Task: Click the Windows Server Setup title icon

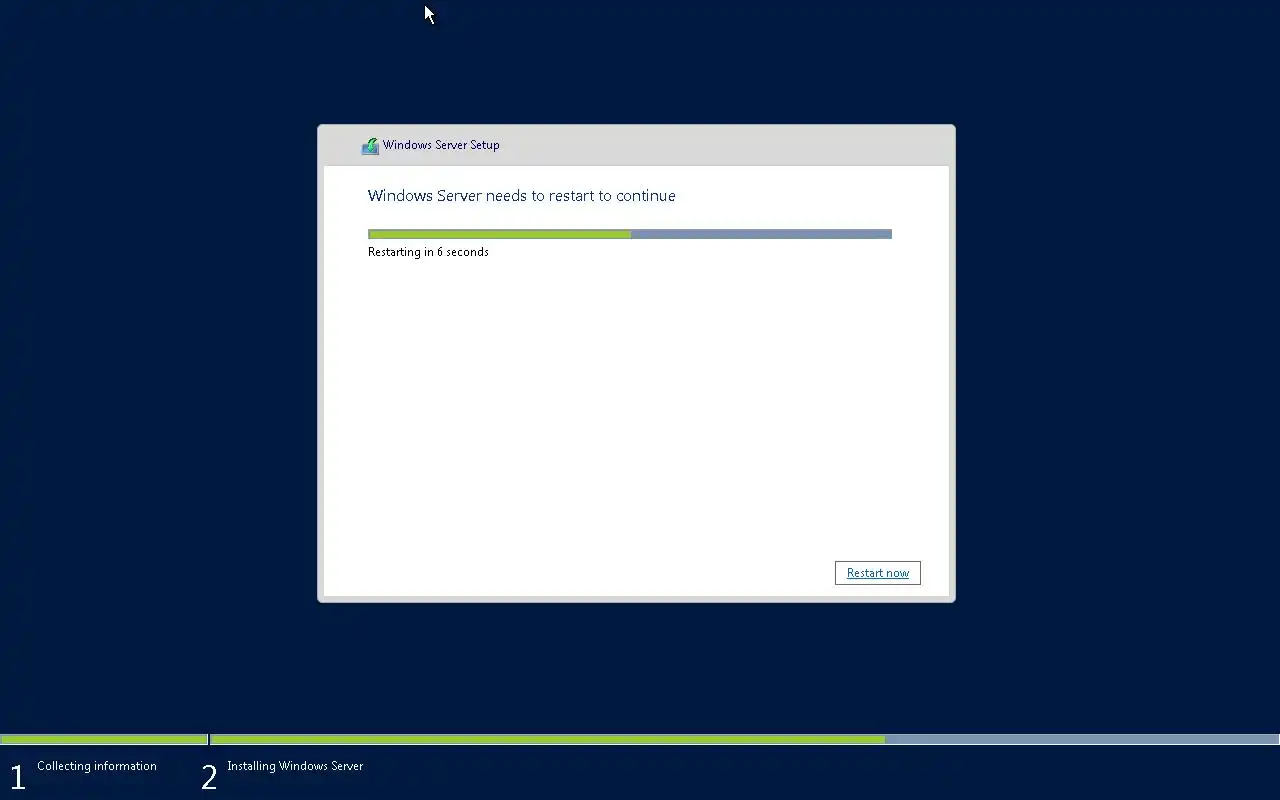Action: pos(370,146)
